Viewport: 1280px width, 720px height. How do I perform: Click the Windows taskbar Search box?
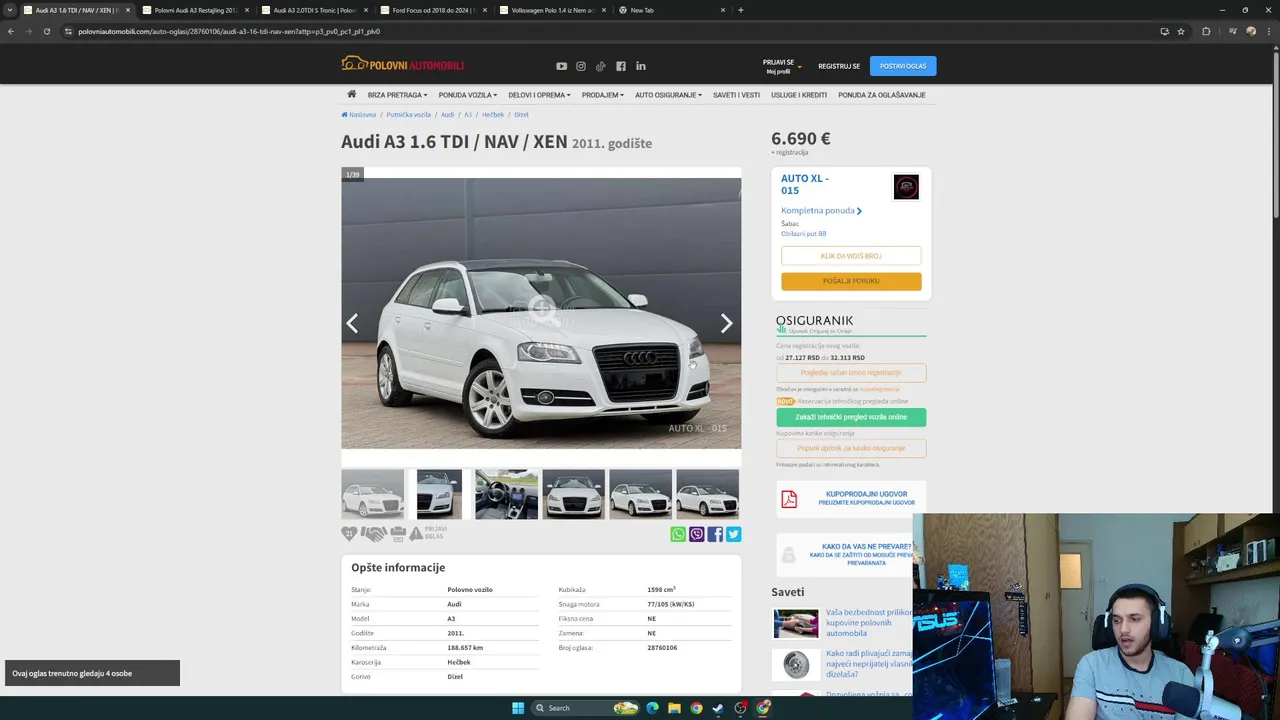(585, 708)
